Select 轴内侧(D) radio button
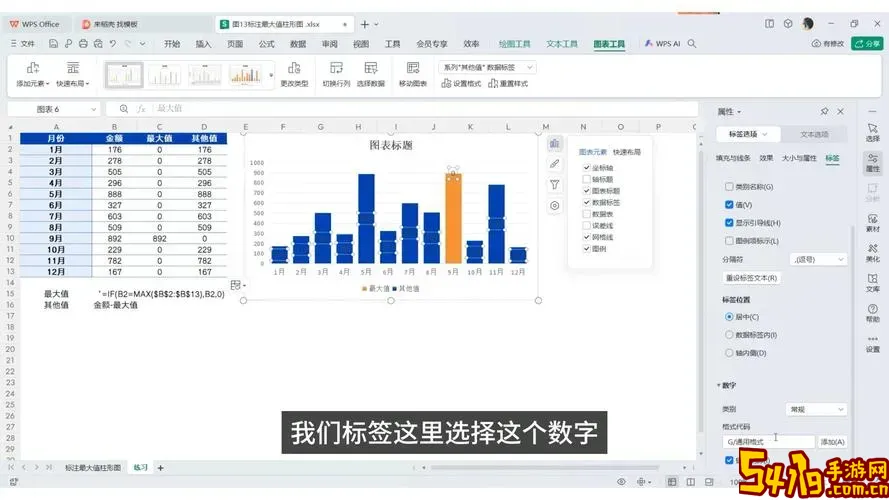 [729, 353]
